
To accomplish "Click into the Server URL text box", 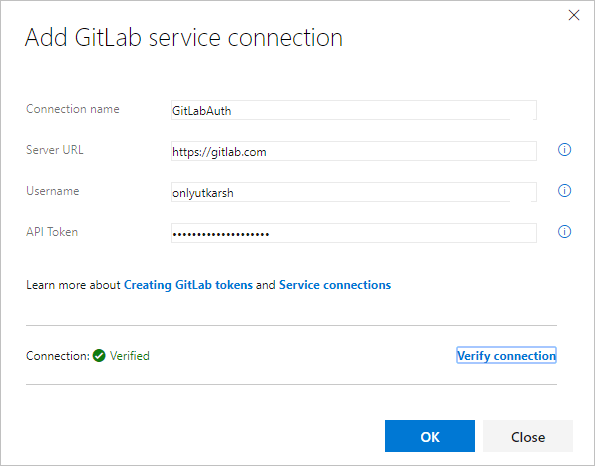I will point(354,151).
